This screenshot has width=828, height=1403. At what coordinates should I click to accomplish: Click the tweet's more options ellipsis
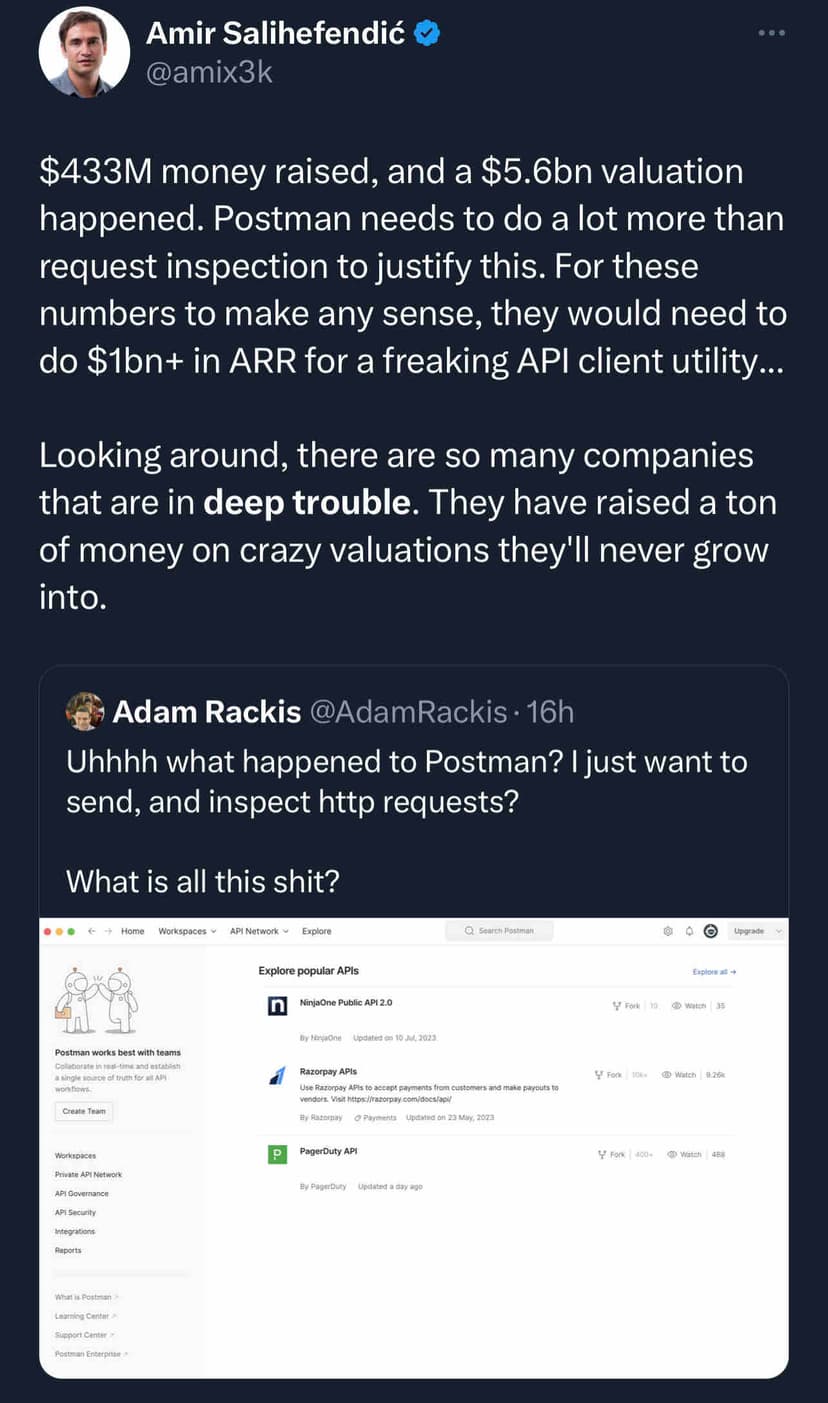(x=771, y=32)
